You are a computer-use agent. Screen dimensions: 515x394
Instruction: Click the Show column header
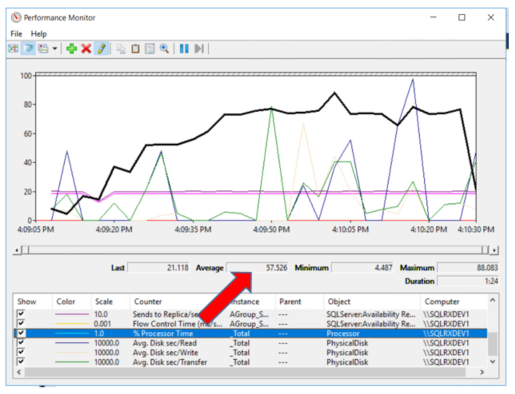(33, 302)
